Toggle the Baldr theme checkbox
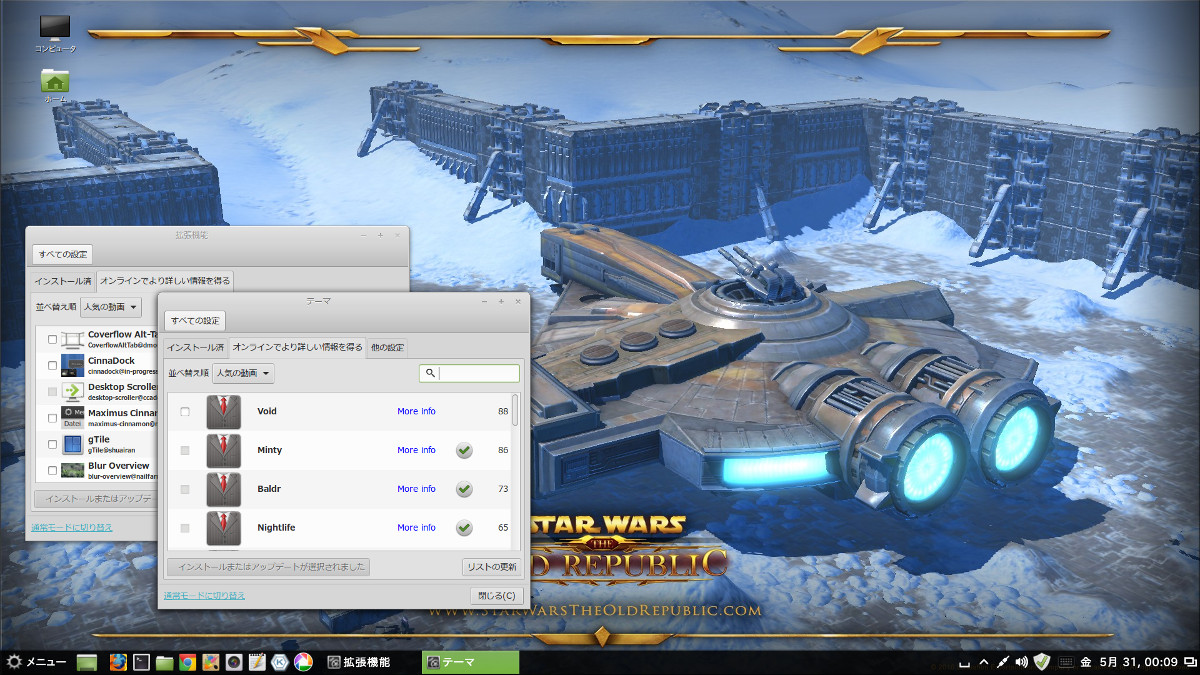 [x=185, y=489]
